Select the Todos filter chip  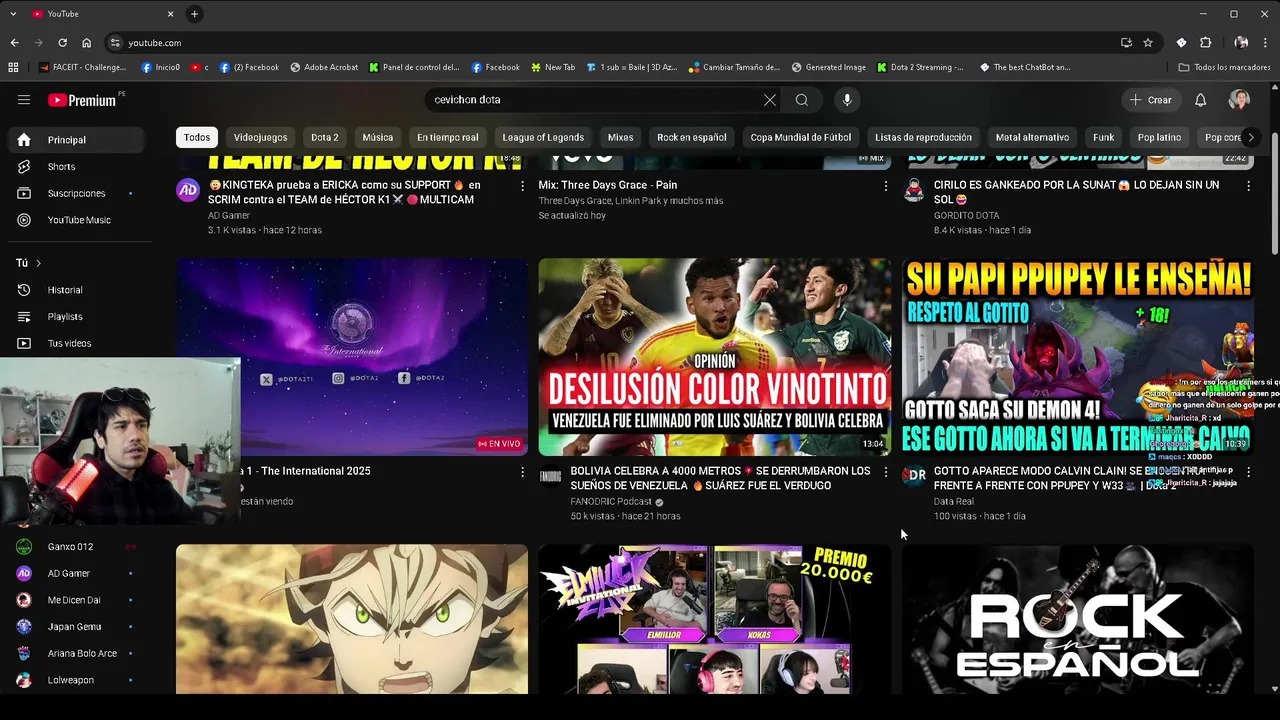click(x=197, y=137)
